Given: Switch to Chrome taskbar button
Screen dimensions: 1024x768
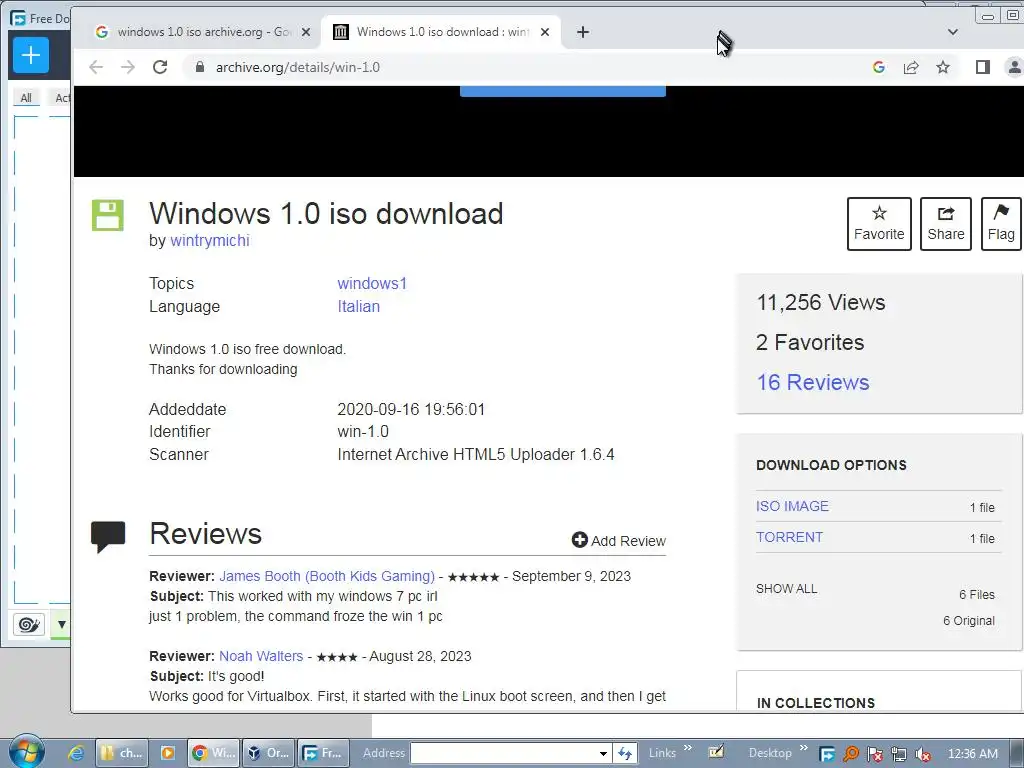Looking at the screenshot, I should pos(213,753).
